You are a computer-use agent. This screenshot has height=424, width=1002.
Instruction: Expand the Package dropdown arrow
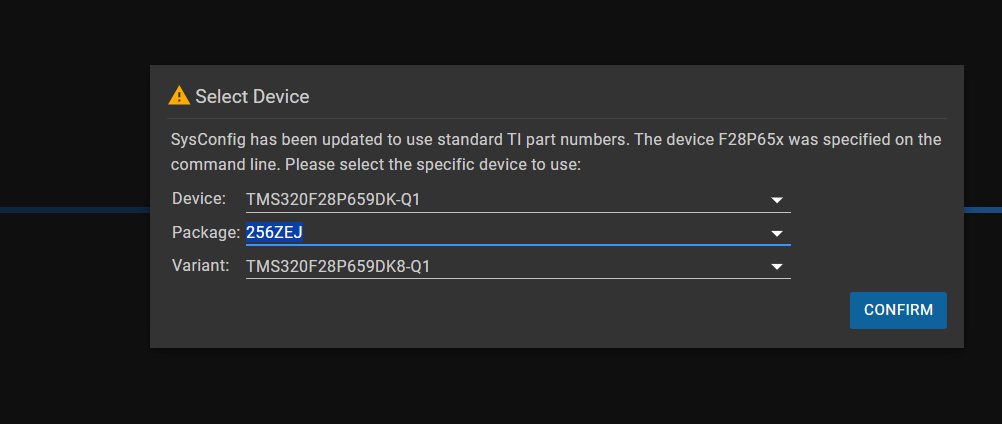(776, 233)
